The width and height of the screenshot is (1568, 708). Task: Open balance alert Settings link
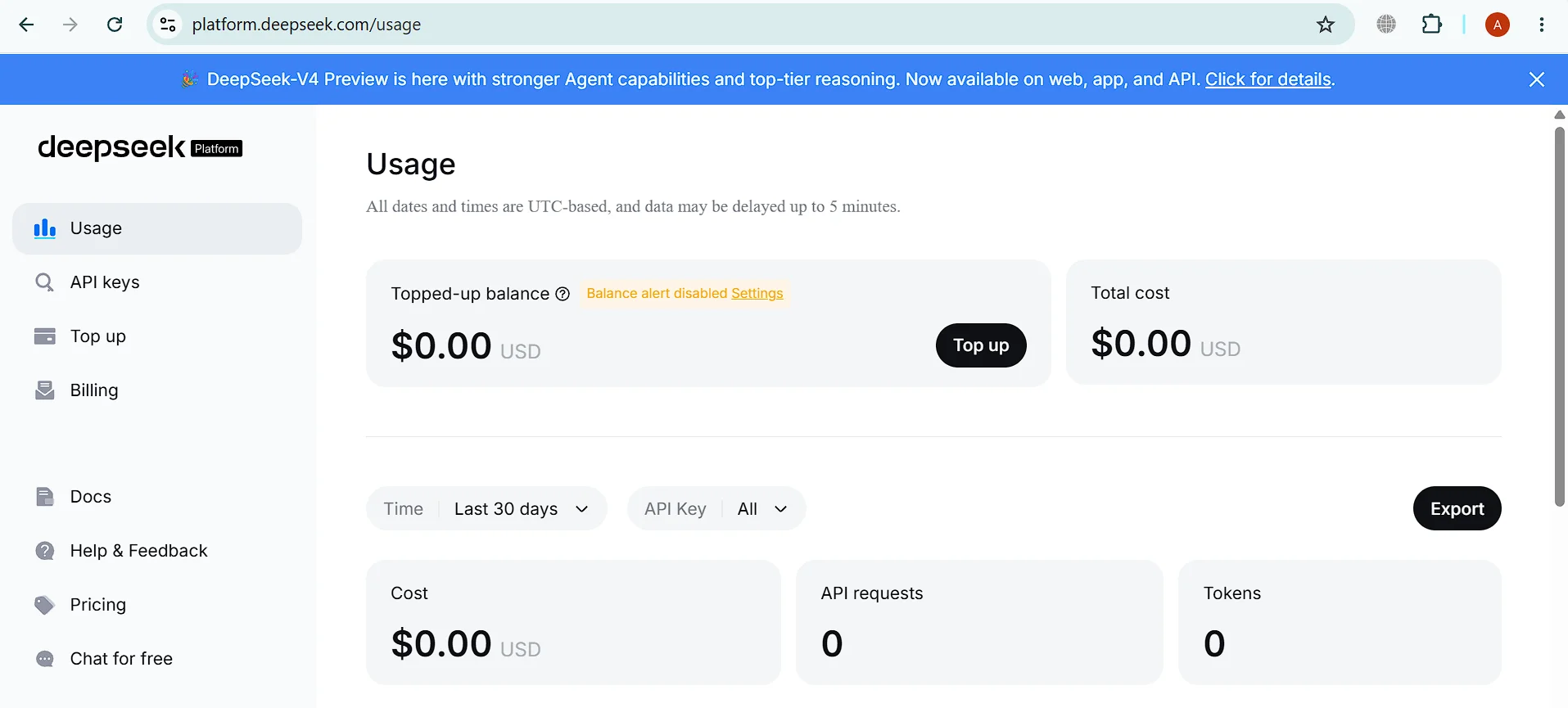point(757,293)
